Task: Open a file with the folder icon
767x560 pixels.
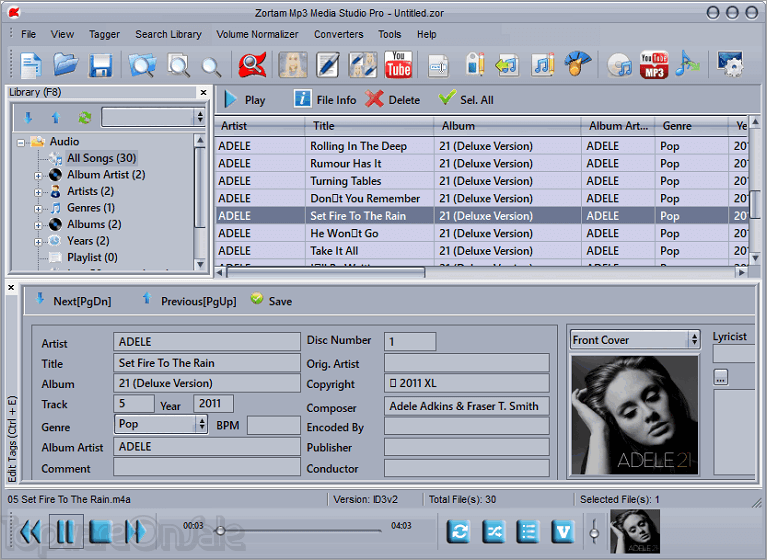Action: tap(66, 65)
